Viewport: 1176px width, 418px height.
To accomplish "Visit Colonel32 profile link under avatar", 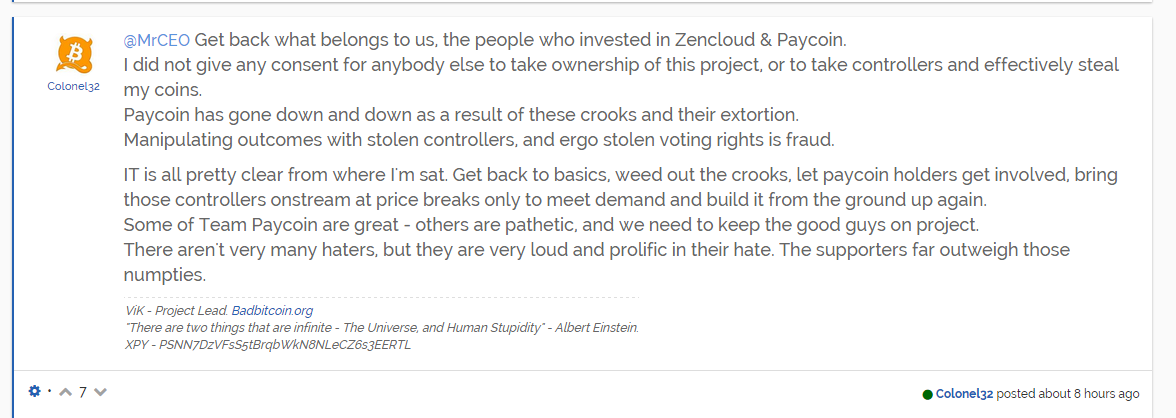I will coord(74,86).
